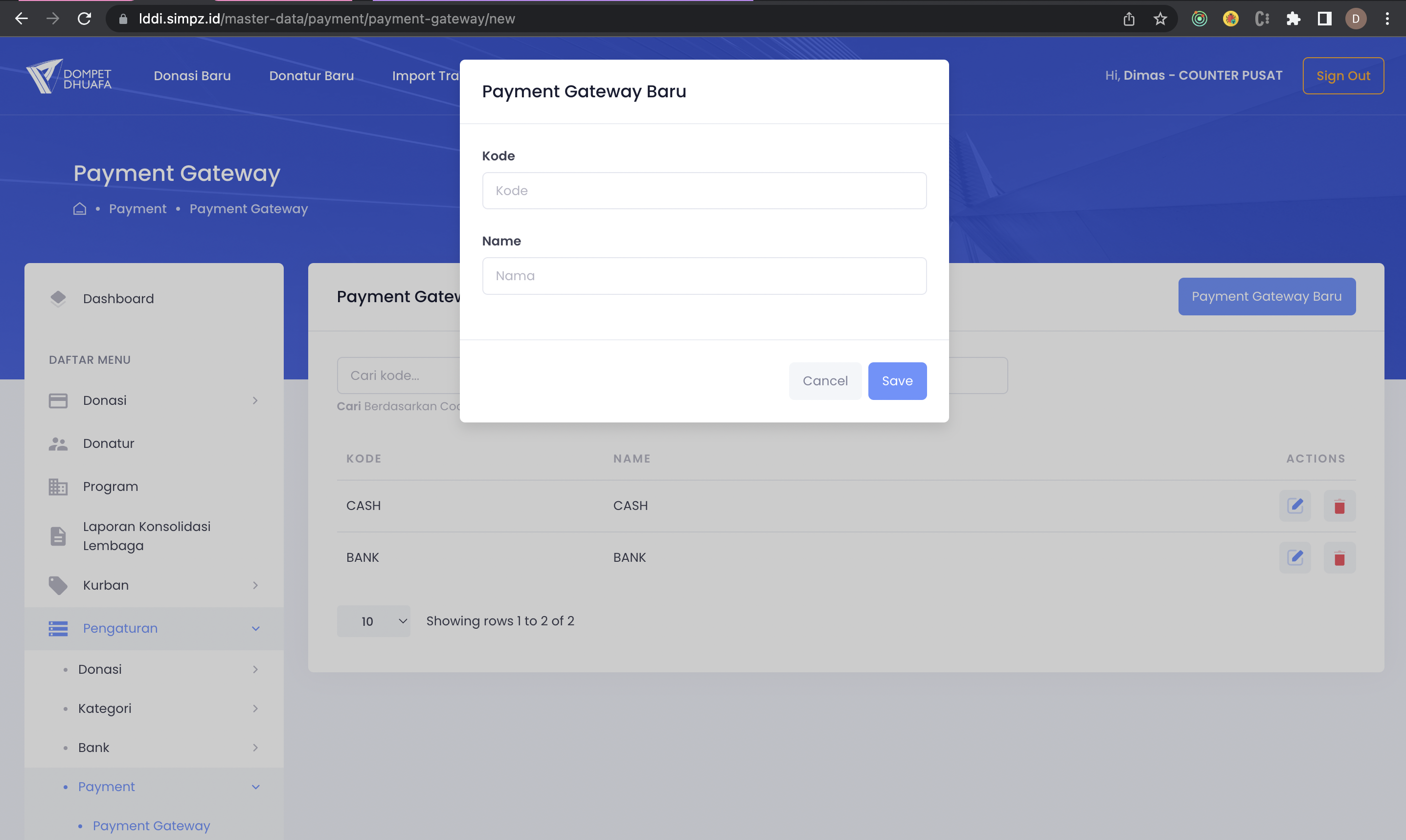Click Sign Out in the header
The image size is (1406, 840).
click(x=1343, y=75)
